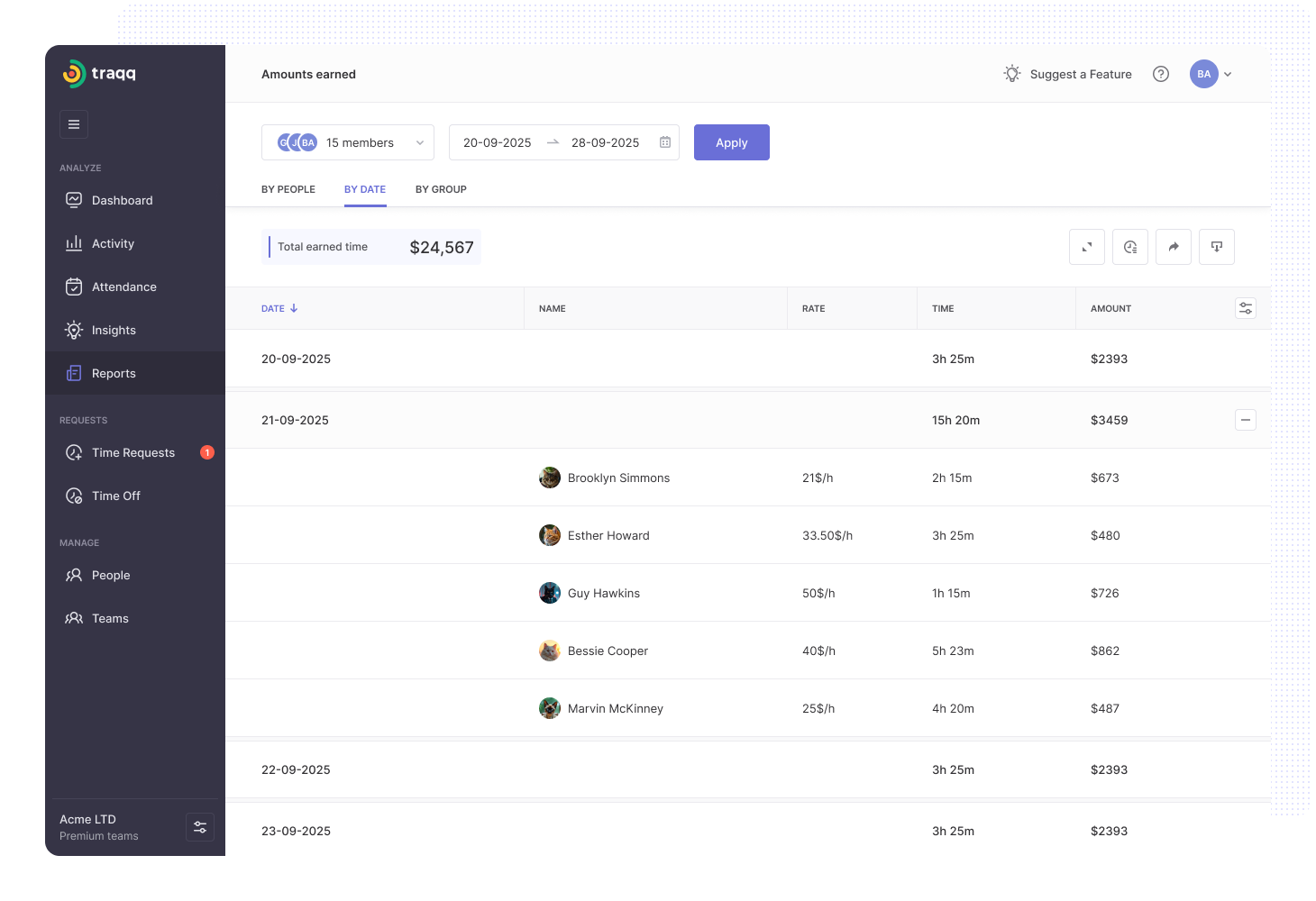Click the Suggest a Feature link
The width and height of the screenshot is (1316, 901).
coord(1081,74)
